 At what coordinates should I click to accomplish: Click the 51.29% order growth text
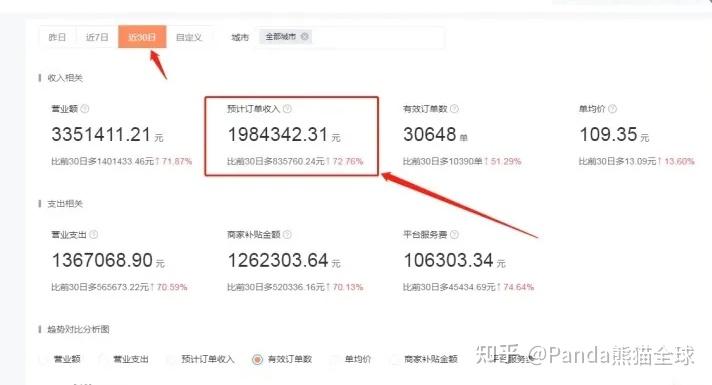click(506, 161)
